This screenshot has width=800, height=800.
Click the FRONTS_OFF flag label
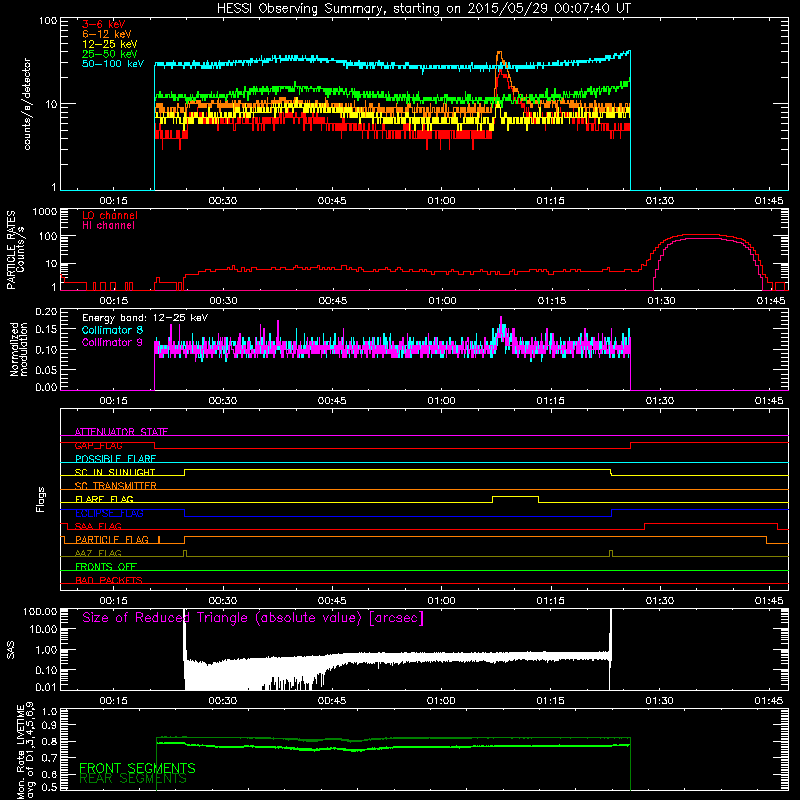106,567
